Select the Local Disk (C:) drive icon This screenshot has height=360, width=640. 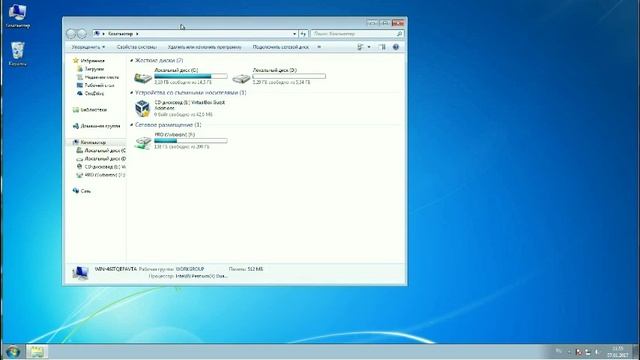(x=143, y=77)
